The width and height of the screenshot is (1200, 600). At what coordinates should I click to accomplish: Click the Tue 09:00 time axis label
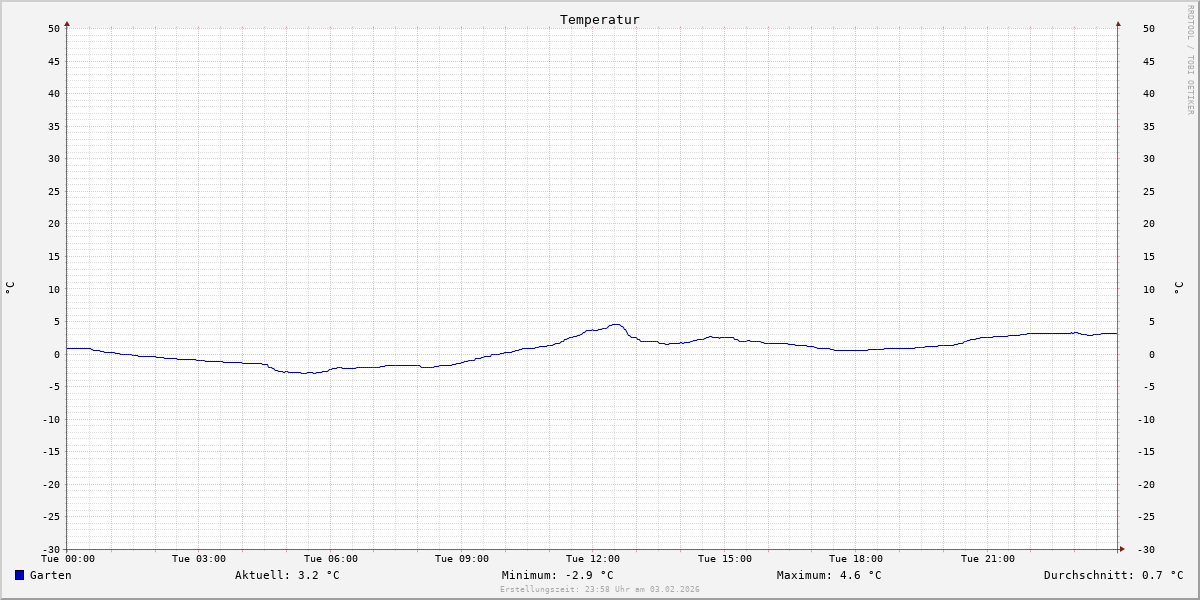462,559
